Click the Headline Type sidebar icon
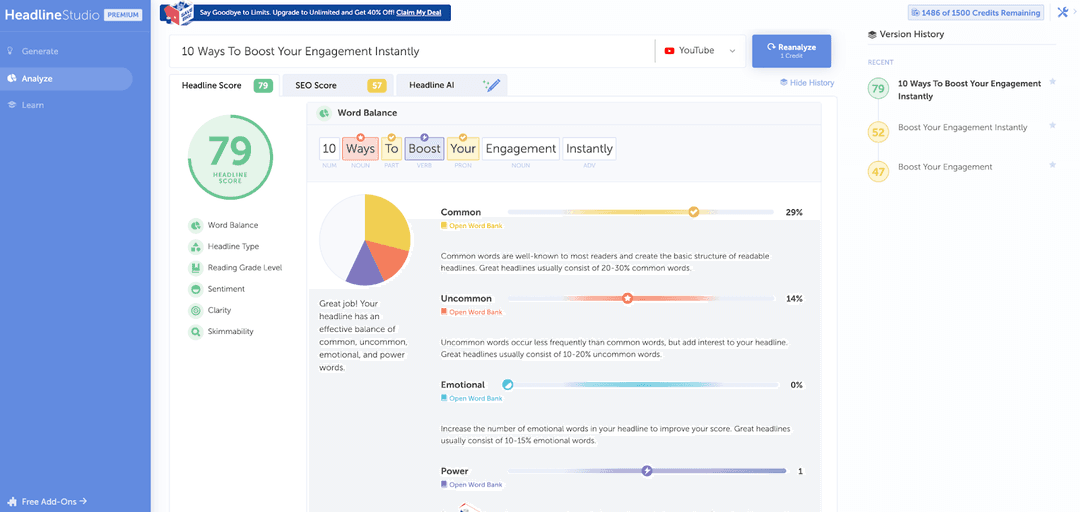1080x512 pixels. 196,247
